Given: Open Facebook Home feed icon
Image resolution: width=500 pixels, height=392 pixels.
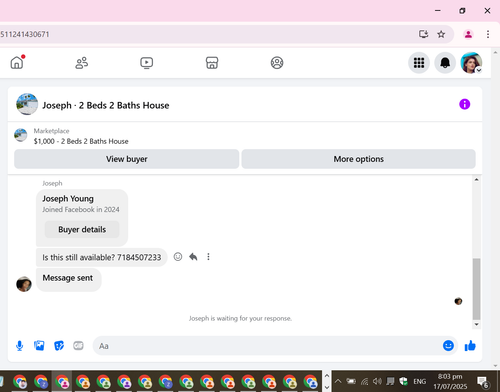Looking at the screenshot, I should (x=17, y=63).
